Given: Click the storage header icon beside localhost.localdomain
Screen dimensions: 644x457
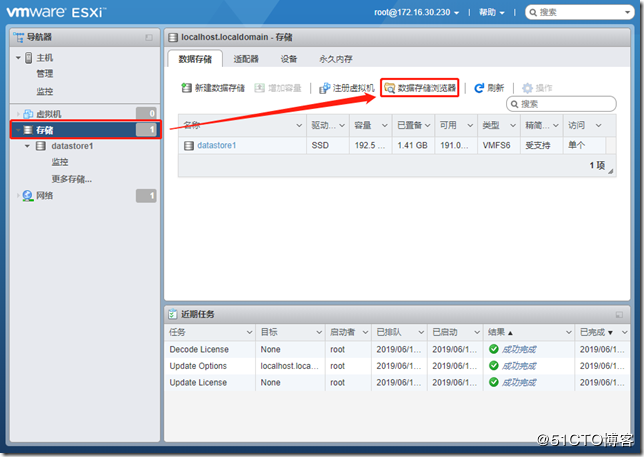Looking at the screenshot, I should (x=173, y=38).
